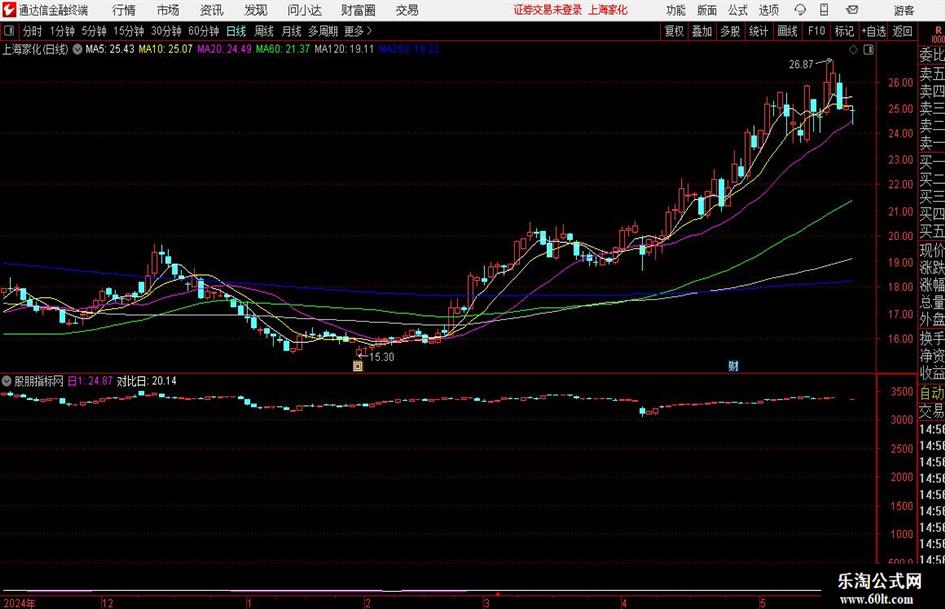Switch to the 分时 chart tab

[32, 31]
